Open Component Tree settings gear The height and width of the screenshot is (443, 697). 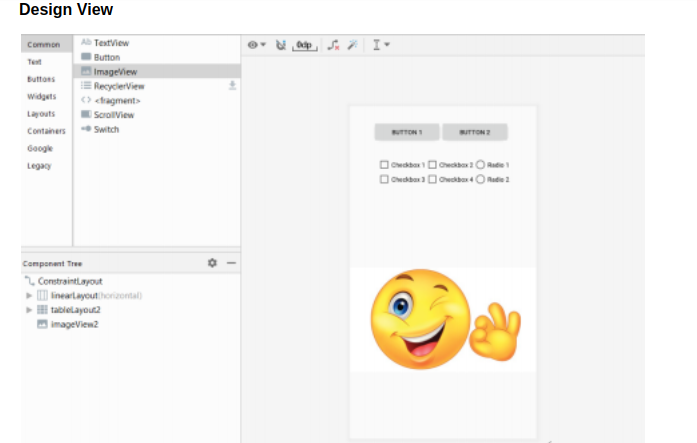pyautogui.click(x=212, y=263)
